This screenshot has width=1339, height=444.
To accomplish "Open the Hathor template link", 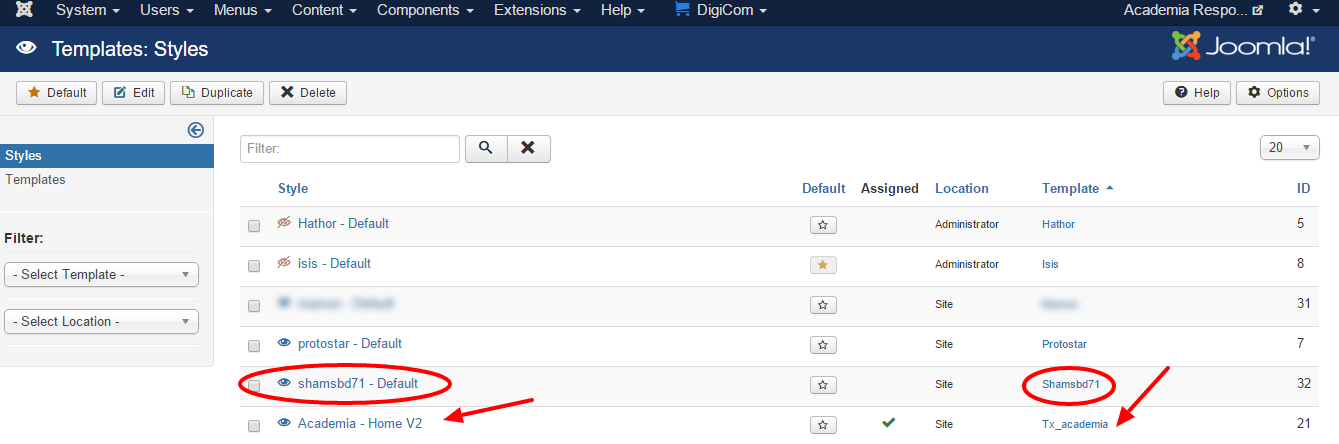I will (x=1058, y=225).
